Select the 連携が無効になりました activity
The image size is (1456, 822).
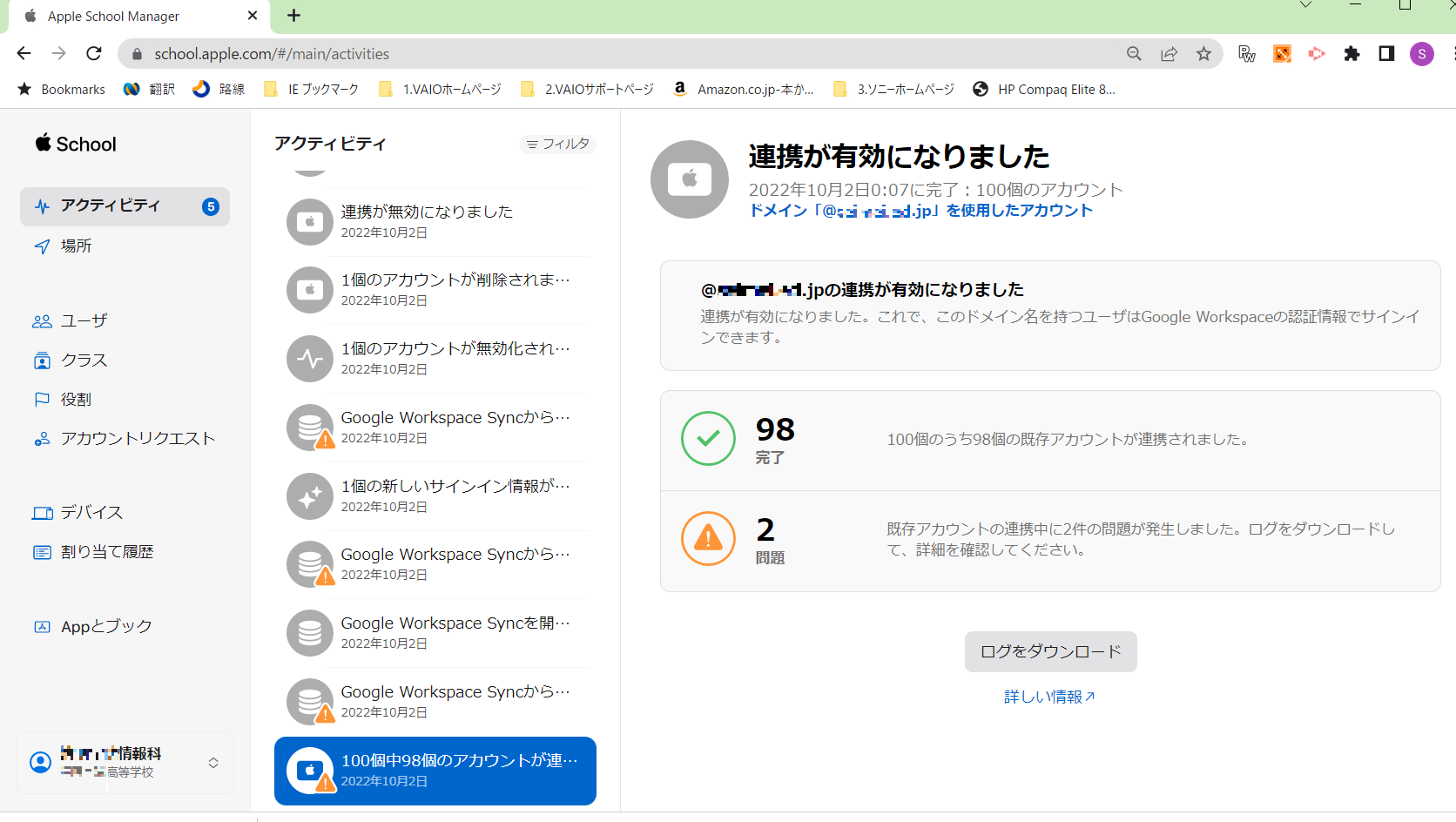(x=435, y=221)
